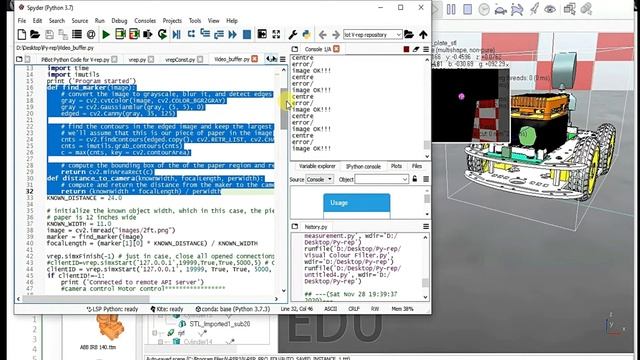Browse editor tabs list icon

click(x=19, y=59)
